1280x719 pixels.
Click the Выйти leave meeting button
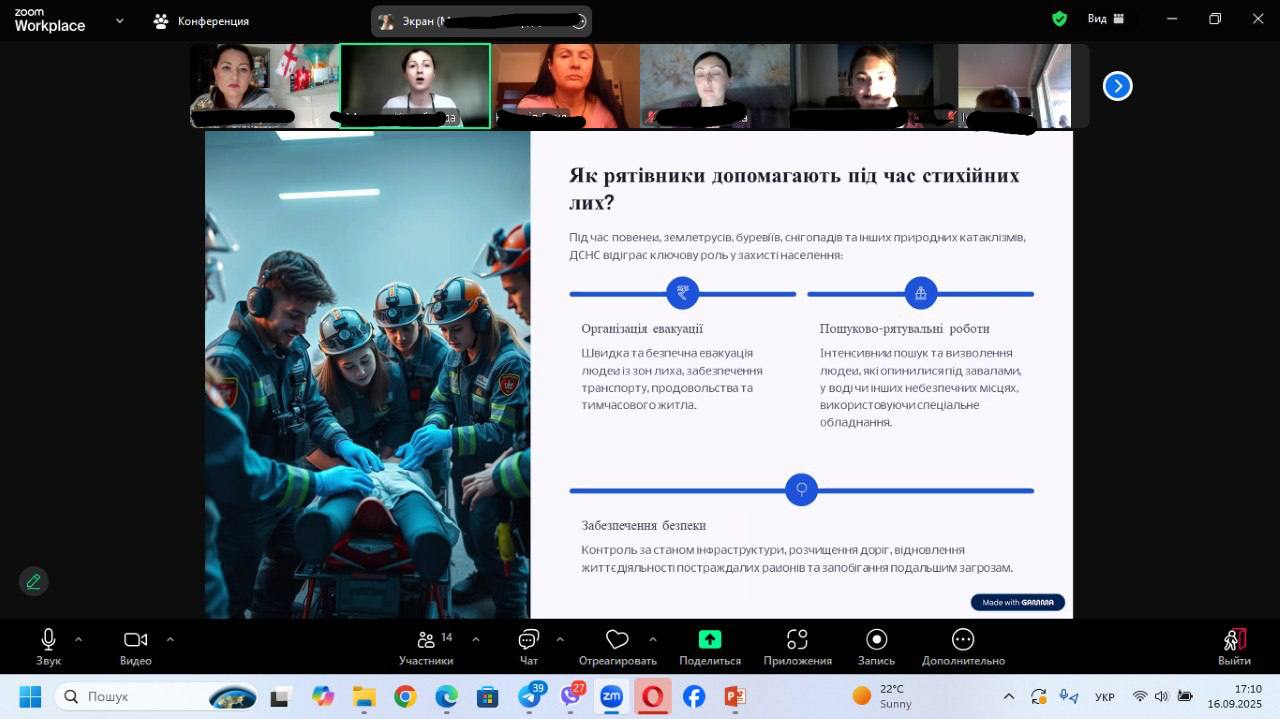pyautogui.click(x=1234, y=645)
